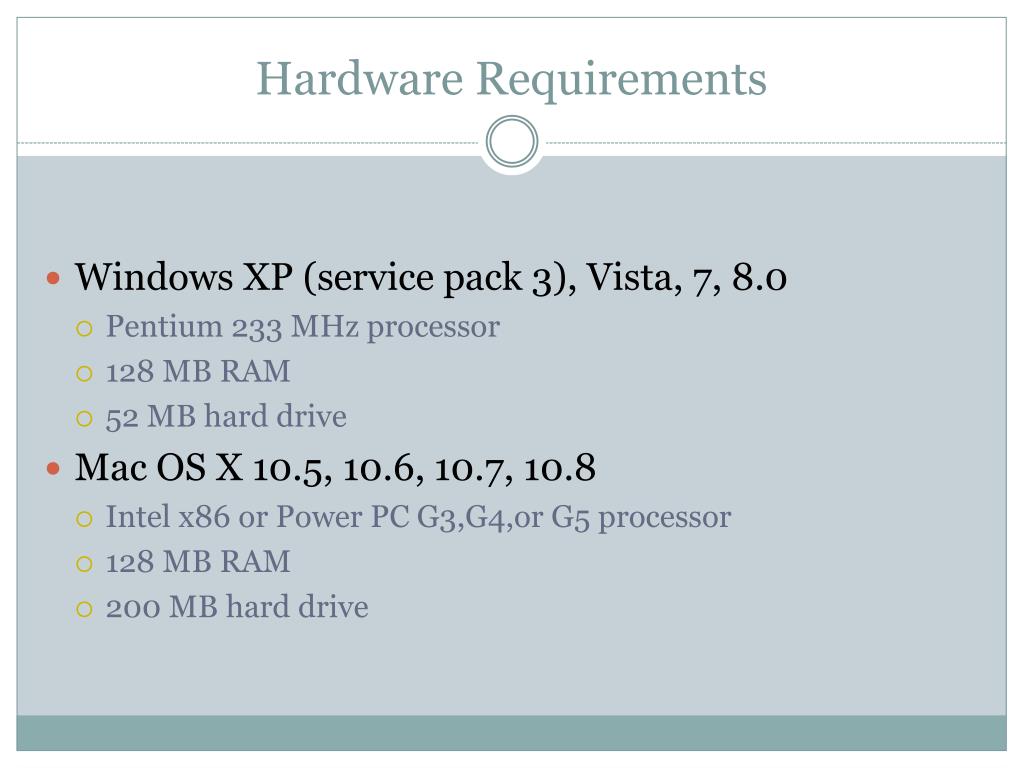Viewport: 1024px width, 768px height.
Task: Click the hollow bullet beside 52 MB hard drive
Action: (x=85, y=418)
